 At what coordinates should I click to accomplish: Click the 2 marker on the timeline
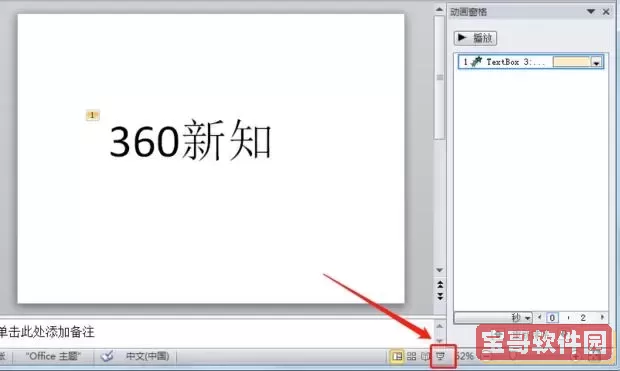tap(583, 318)
